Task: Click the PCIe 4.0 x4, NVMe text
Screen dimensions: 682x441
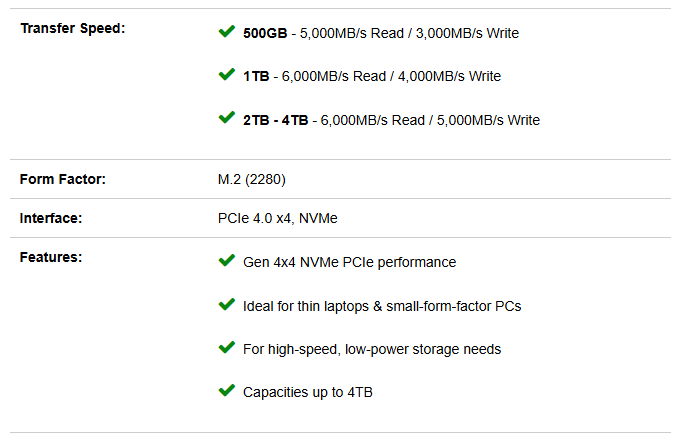Action: tap(277, 218)
